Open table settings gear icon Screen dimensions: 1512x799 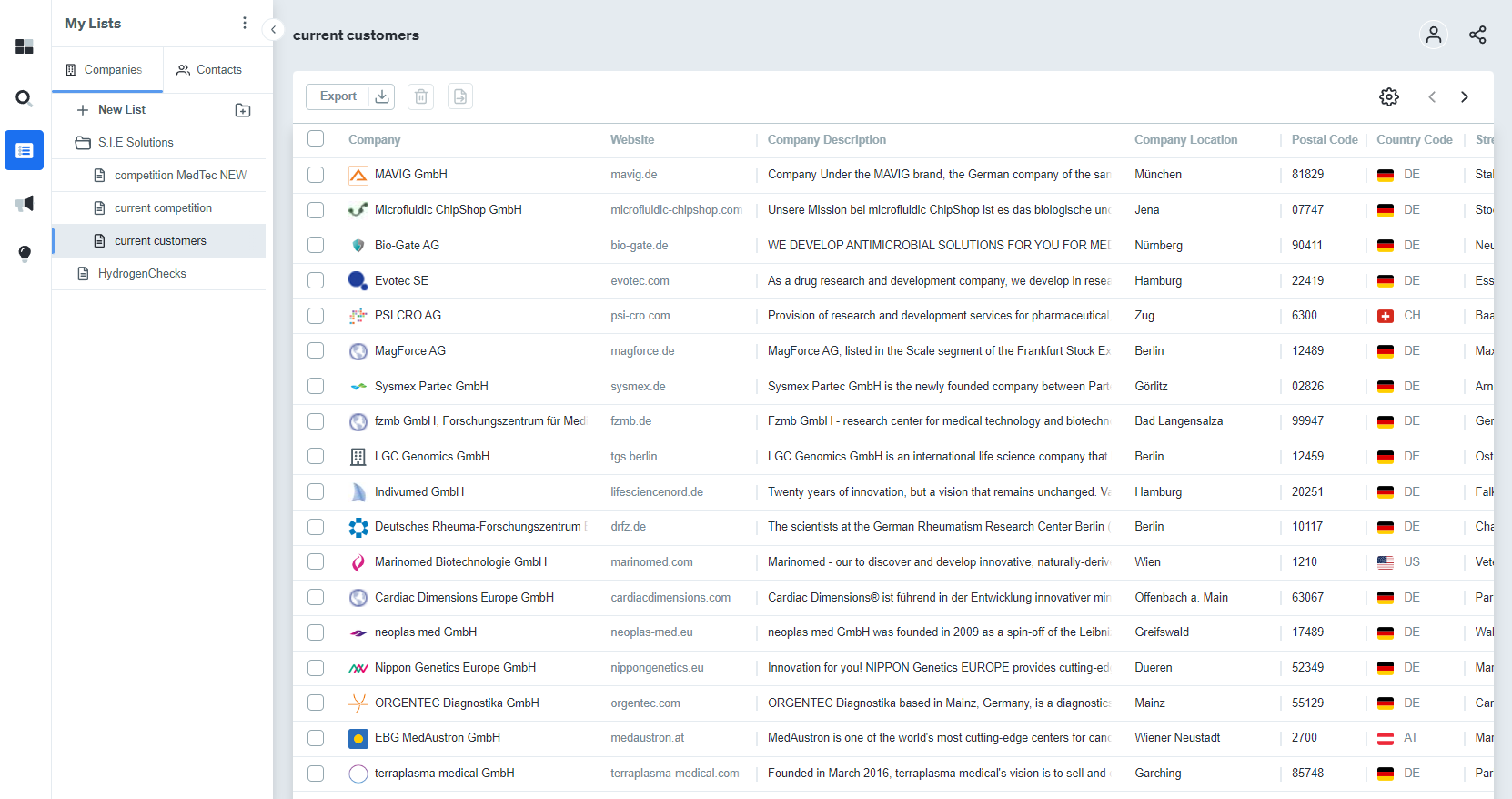coord(1389,96)
